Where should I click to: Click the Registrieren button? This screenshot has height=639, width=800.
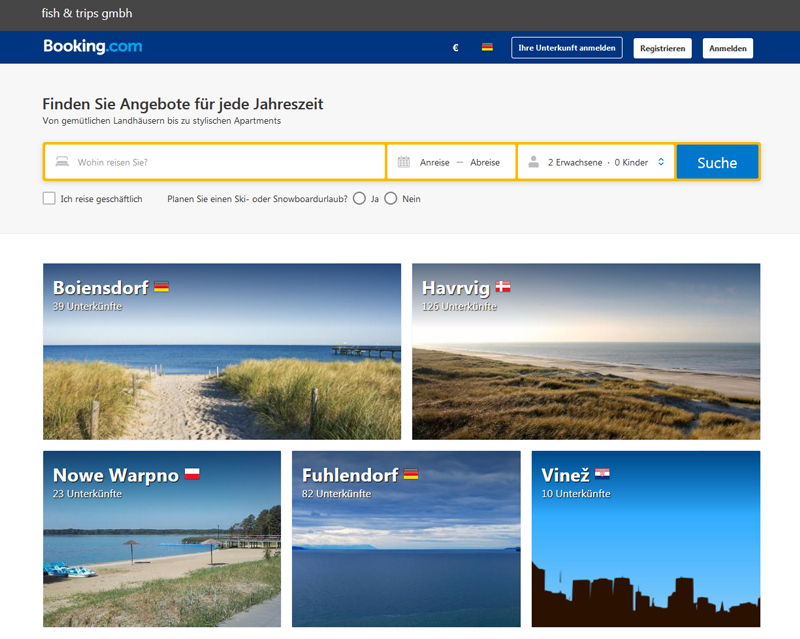coord(662,48)
